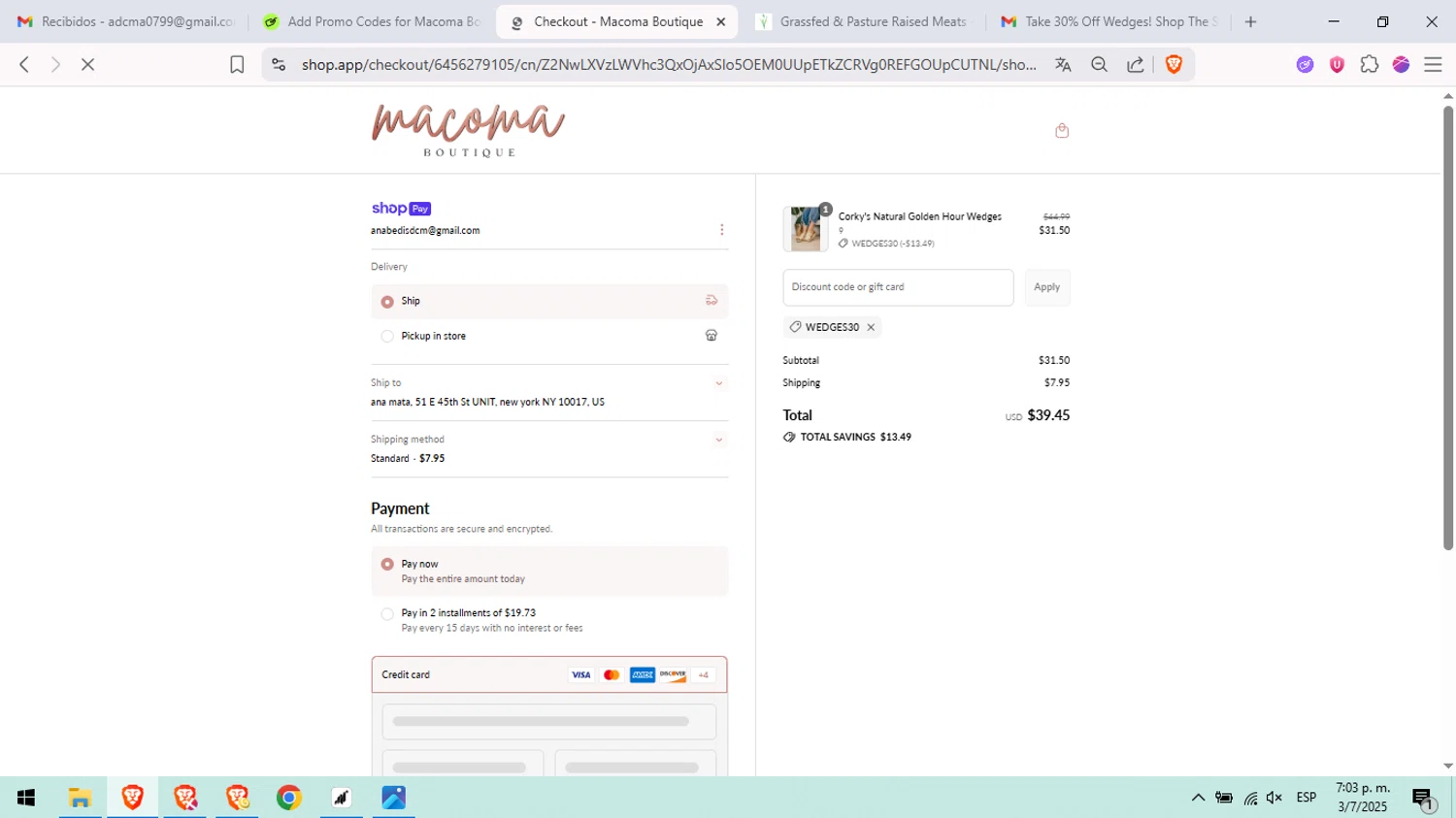Screen dimensions: 1456x818
Task: Expand the Ship to address section
Action: [719, 383]
